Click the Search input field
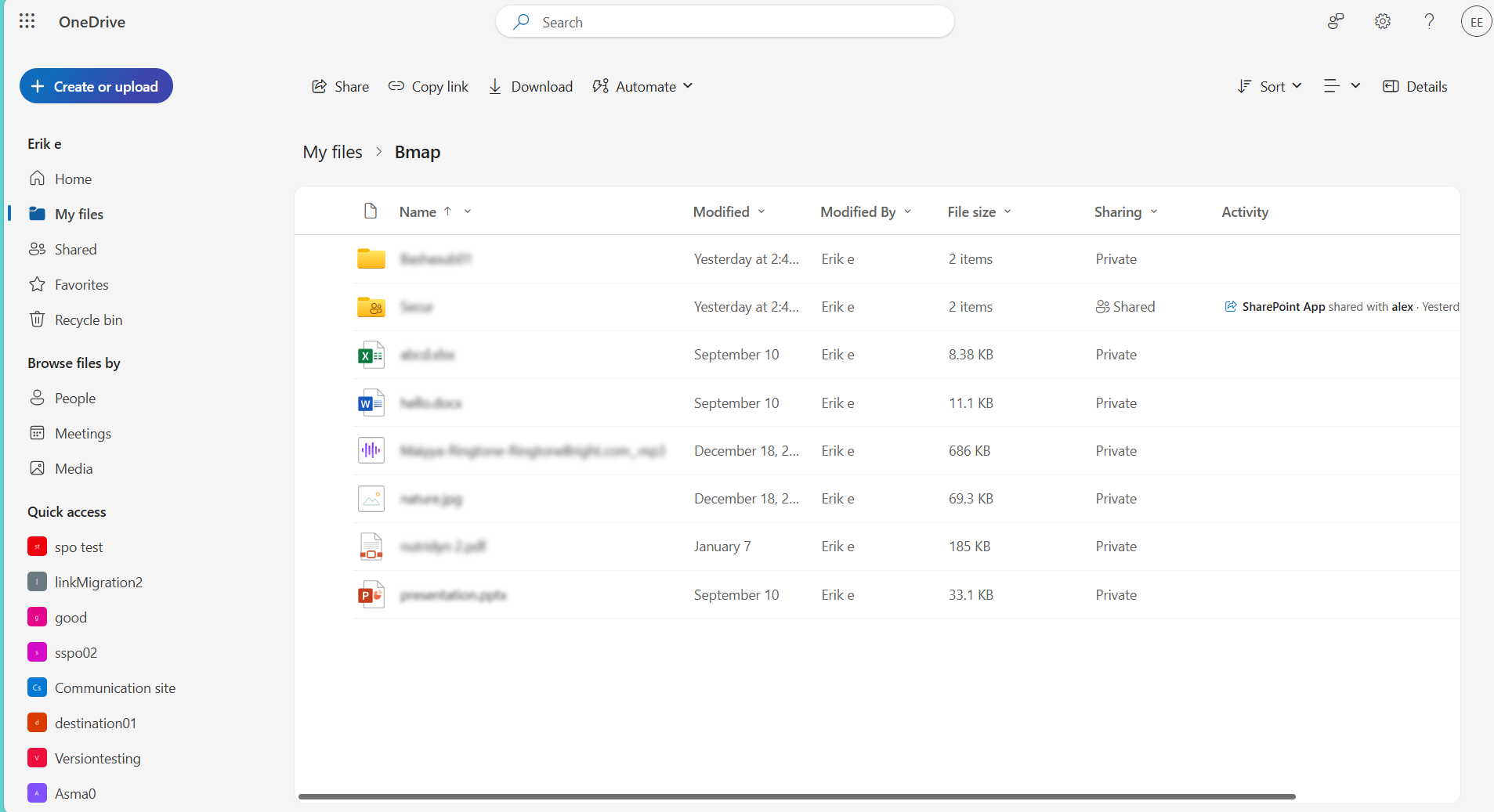The image size is (1494, 812). (x=725, y=22)
